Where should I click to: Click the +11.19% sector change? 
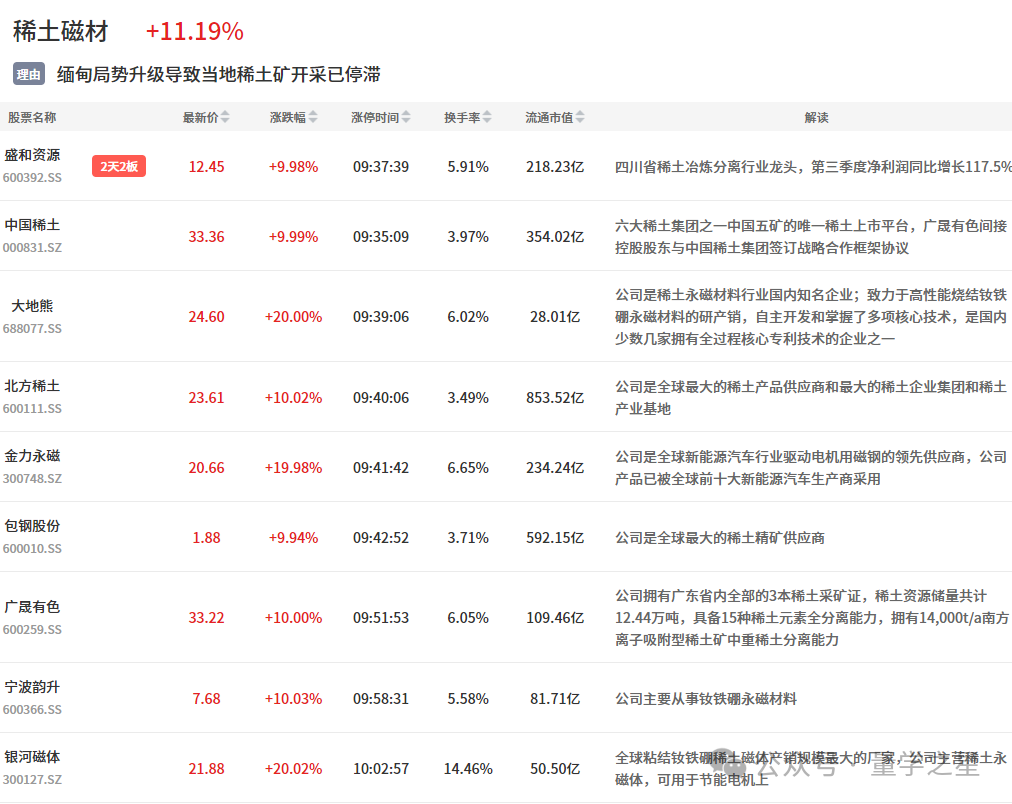195,31
